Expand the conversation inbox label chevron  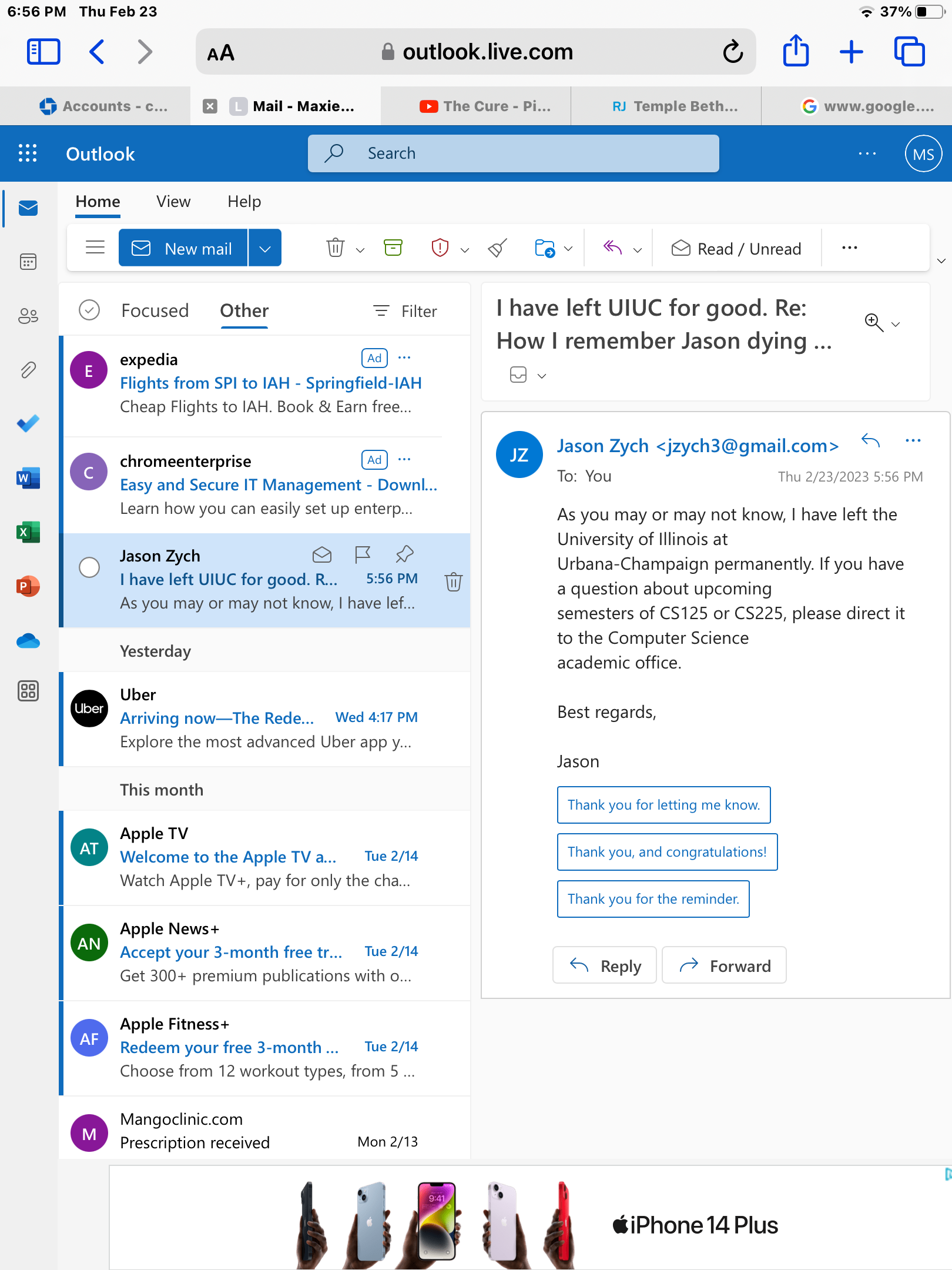542,376
